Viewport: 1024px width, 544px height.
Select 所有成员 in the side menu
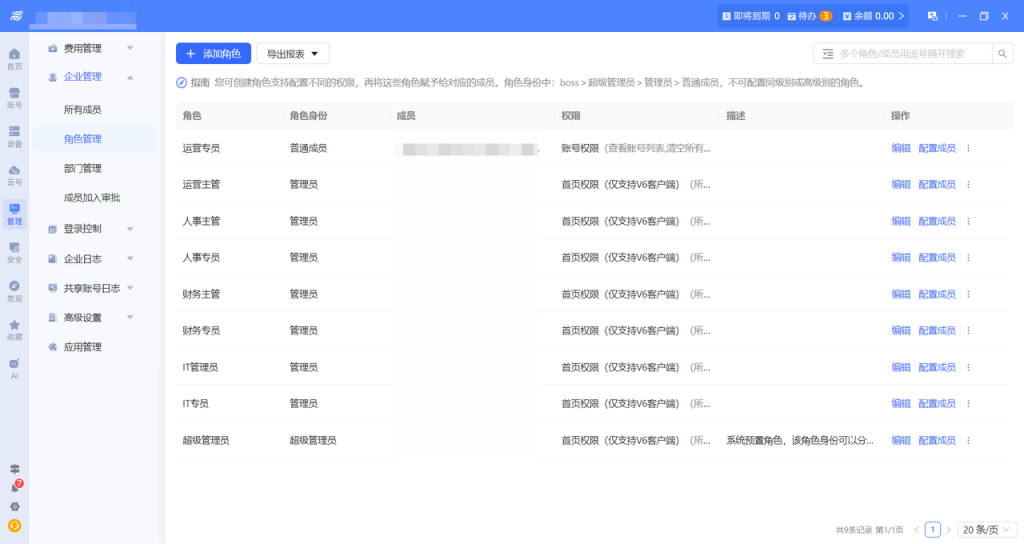tap(82, 109)
